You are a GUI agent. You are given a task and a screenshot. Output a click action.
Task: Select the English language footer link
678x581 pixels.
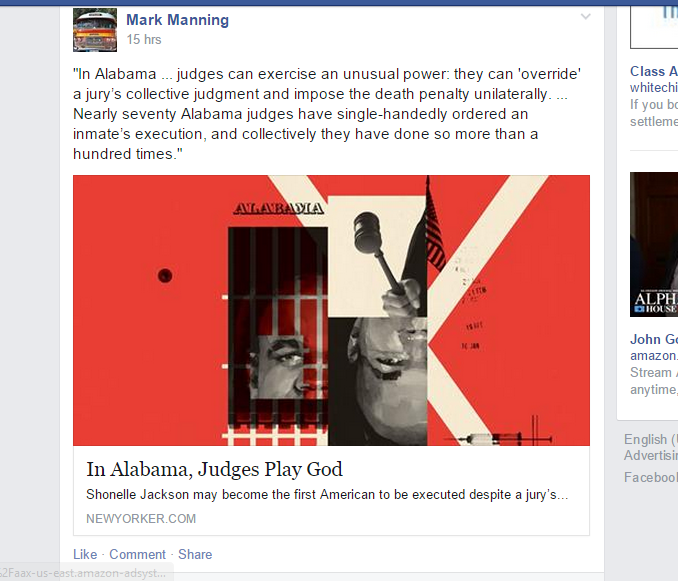coord(651,439)
